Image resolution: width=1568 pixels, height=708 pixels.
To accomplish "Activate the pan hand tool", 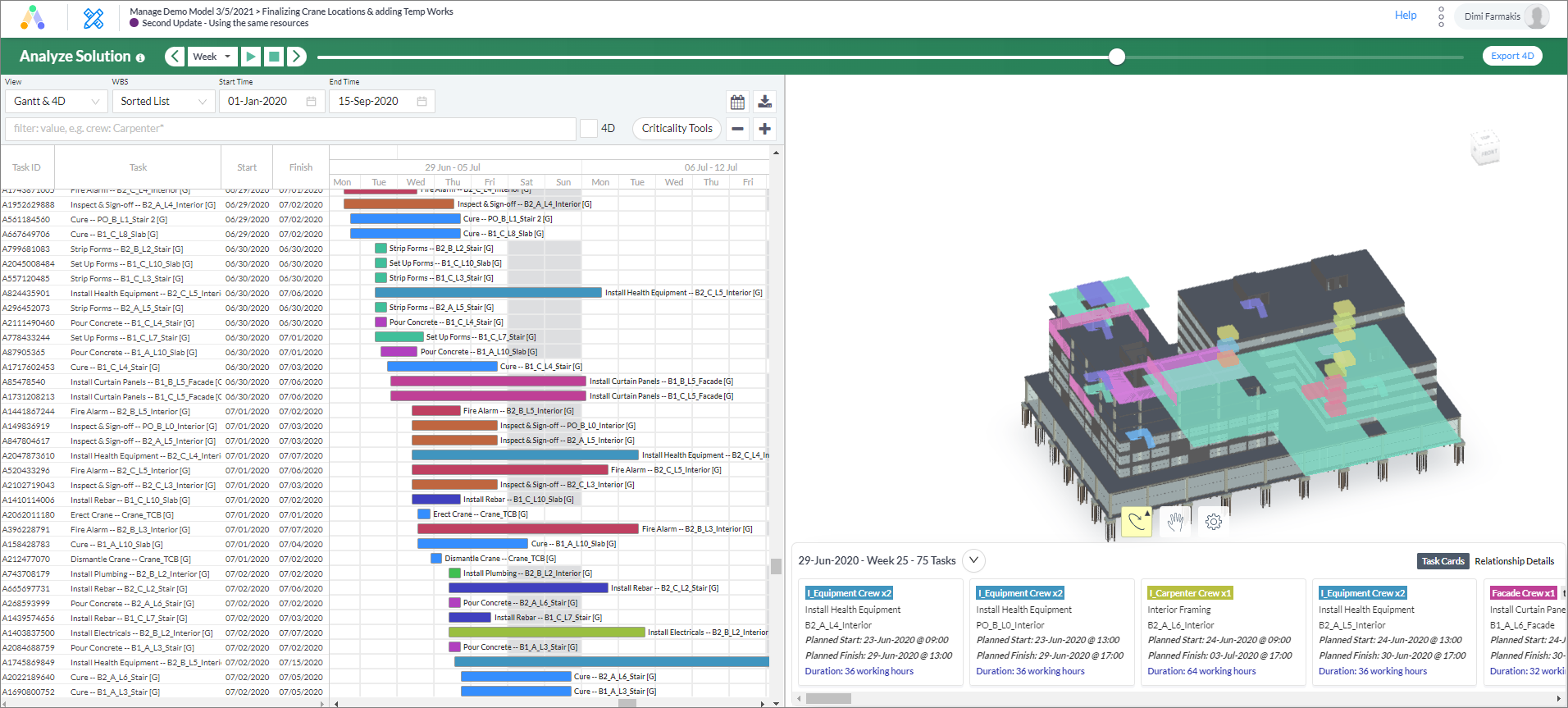I will (x=1175, y=521).
